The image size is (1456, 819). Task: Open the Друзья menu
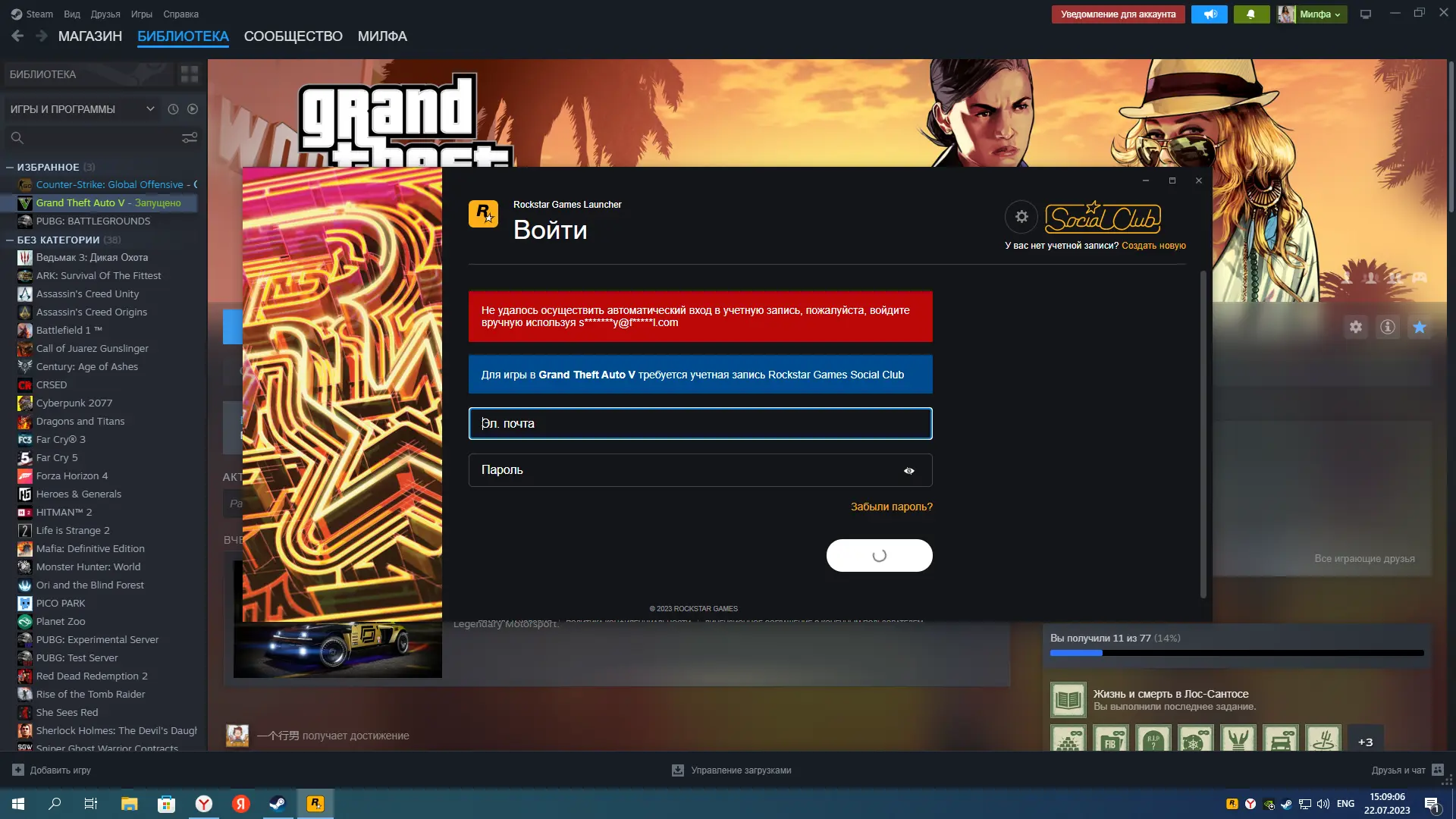(105, 14)
